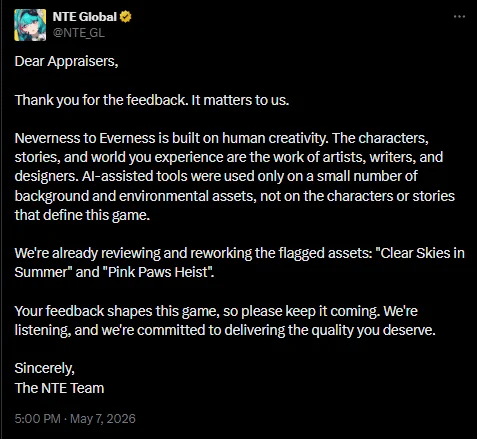This screenshot has width=477, height=439.
Task: Select the "Your feedback shapes this game" sentence
Action: tap(117, 311)
